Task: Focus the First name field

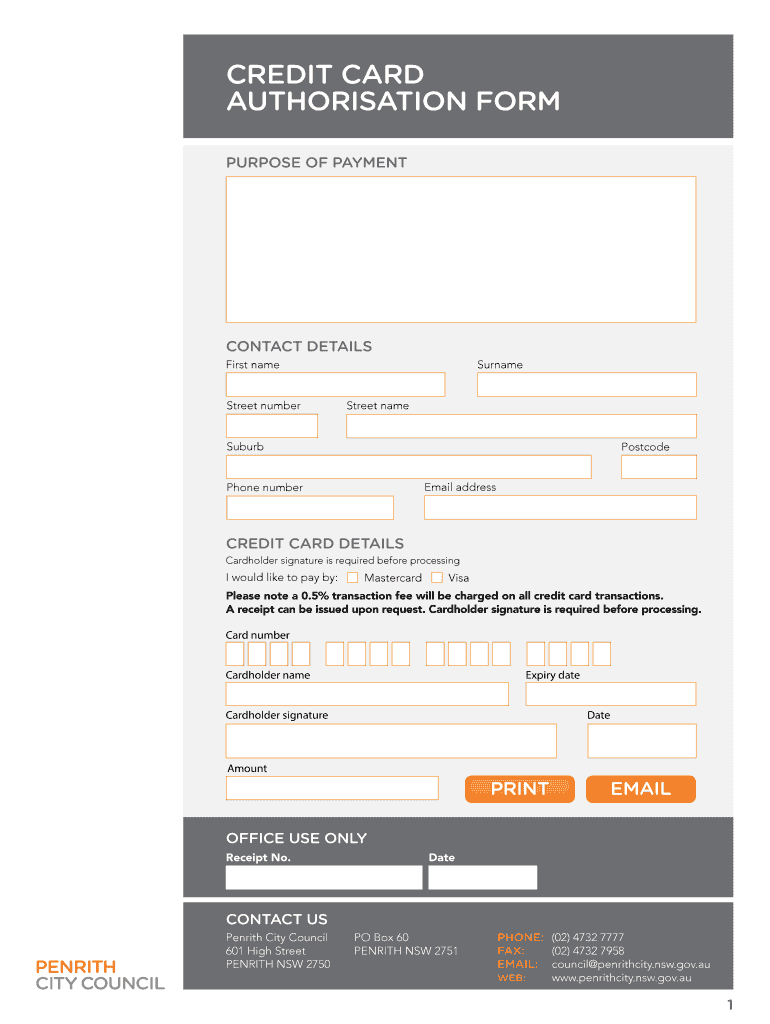Action: (335, 385)
